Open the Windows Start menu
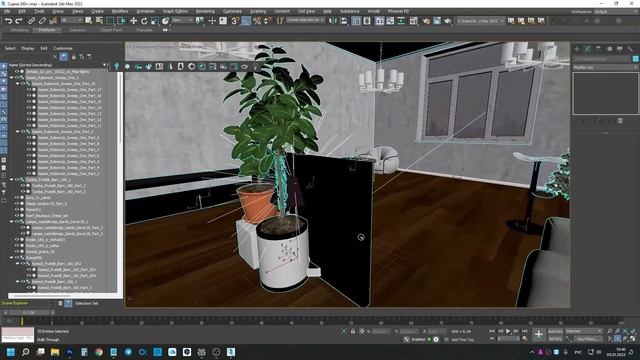 click(x=11, y=352)
